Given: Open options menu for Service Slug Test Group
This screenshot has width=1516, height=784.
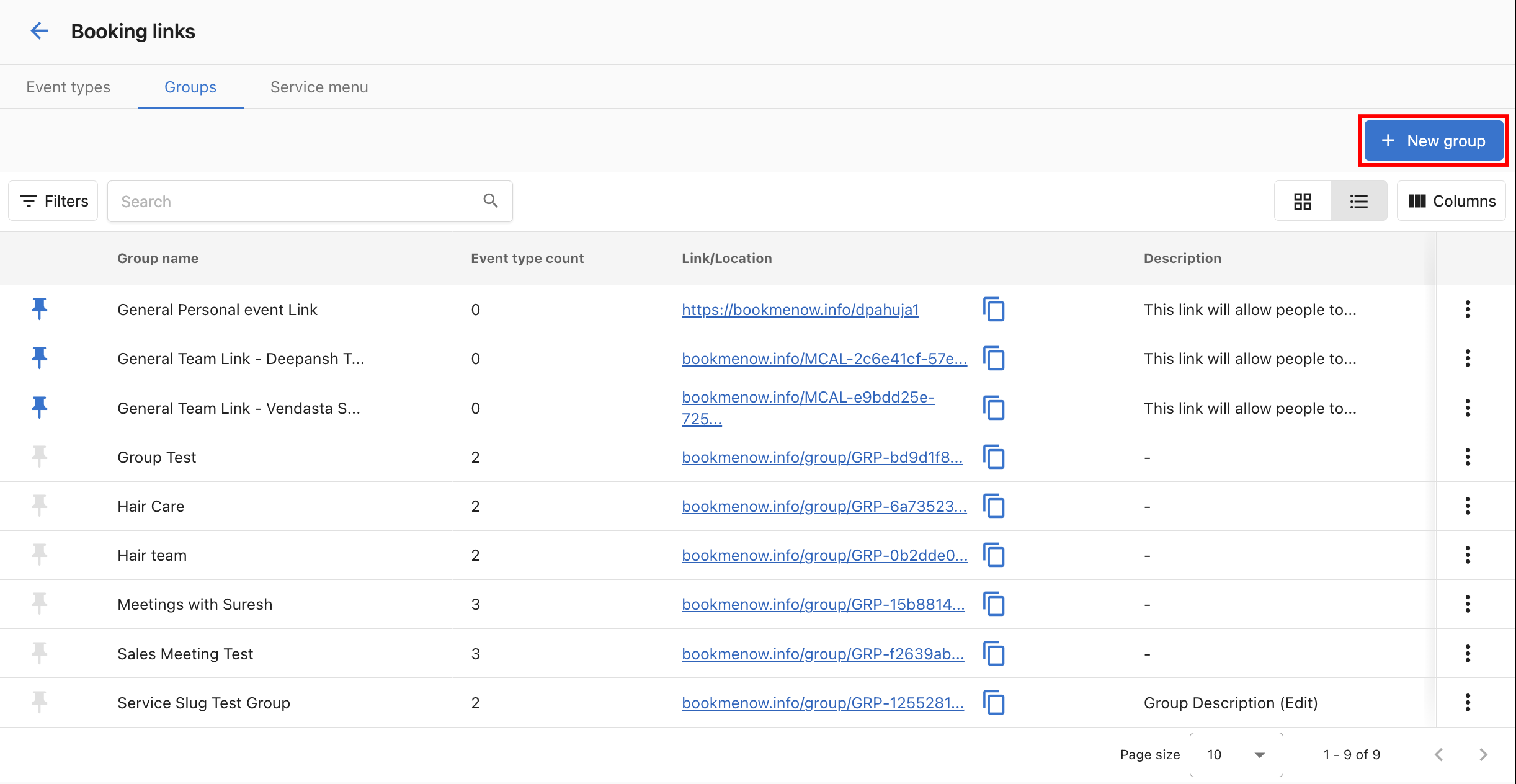Looking at the screenshot, I should [1468, 702].
